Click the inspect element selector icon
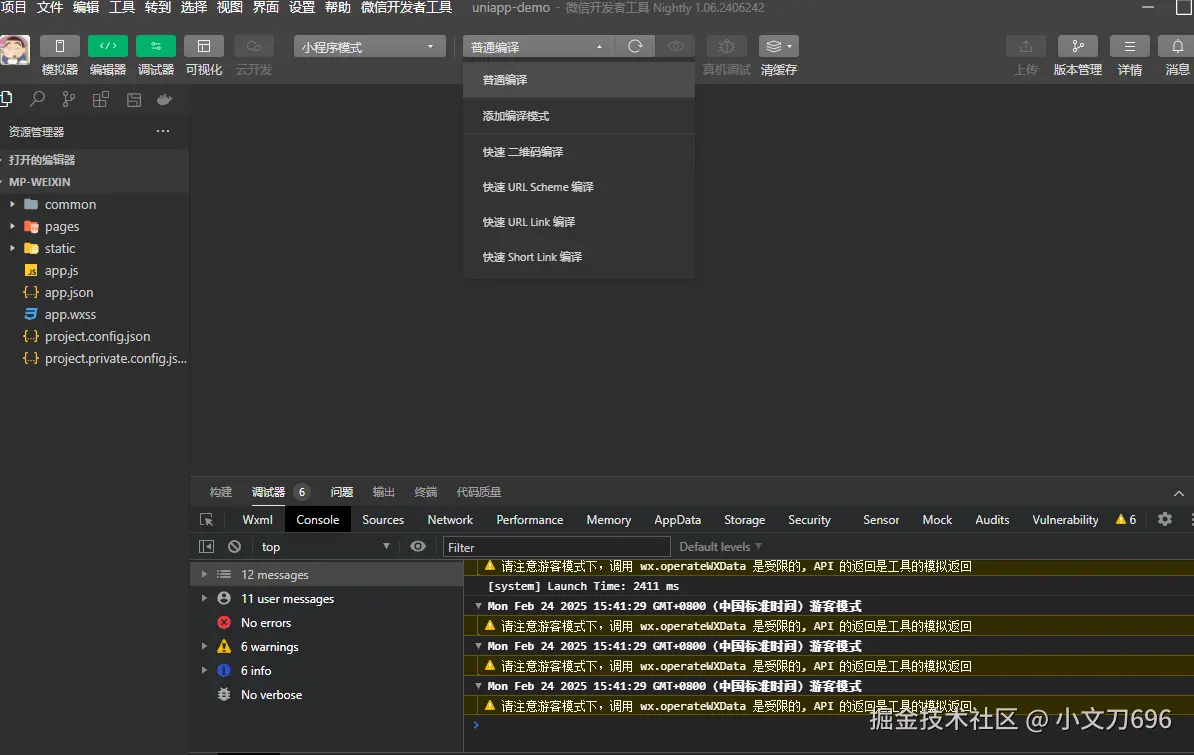This screenshot has width=1194, height=755. [206, 520]
